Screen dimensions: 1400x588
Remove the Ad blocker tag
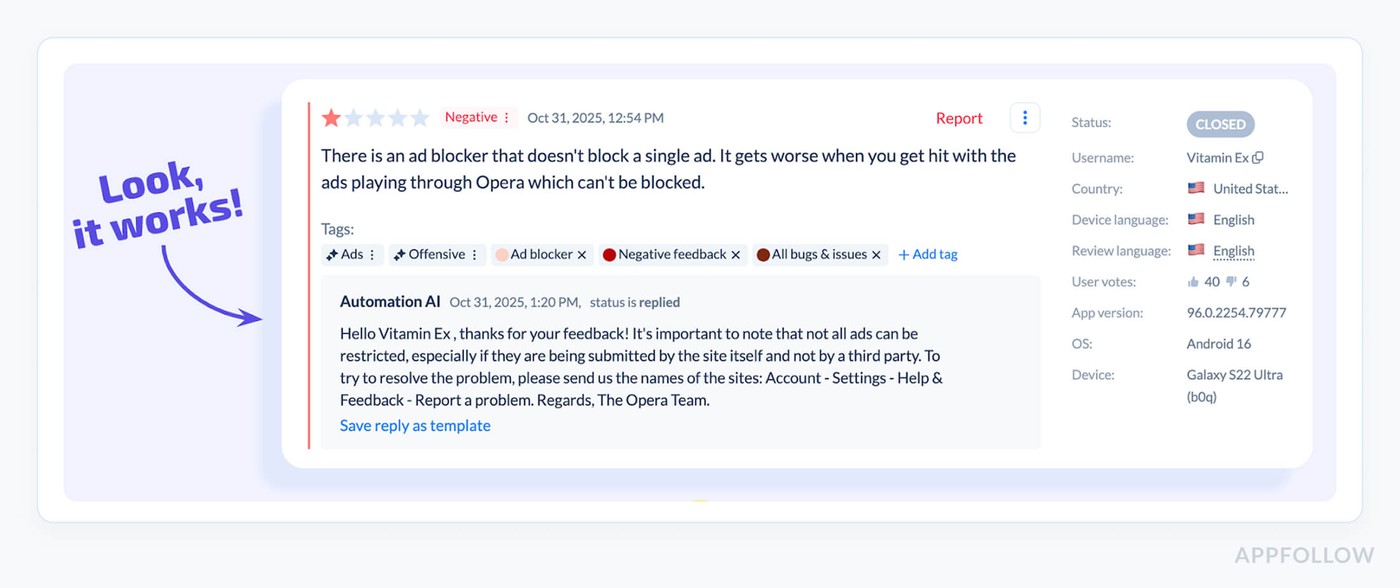(x=582, y=255)
